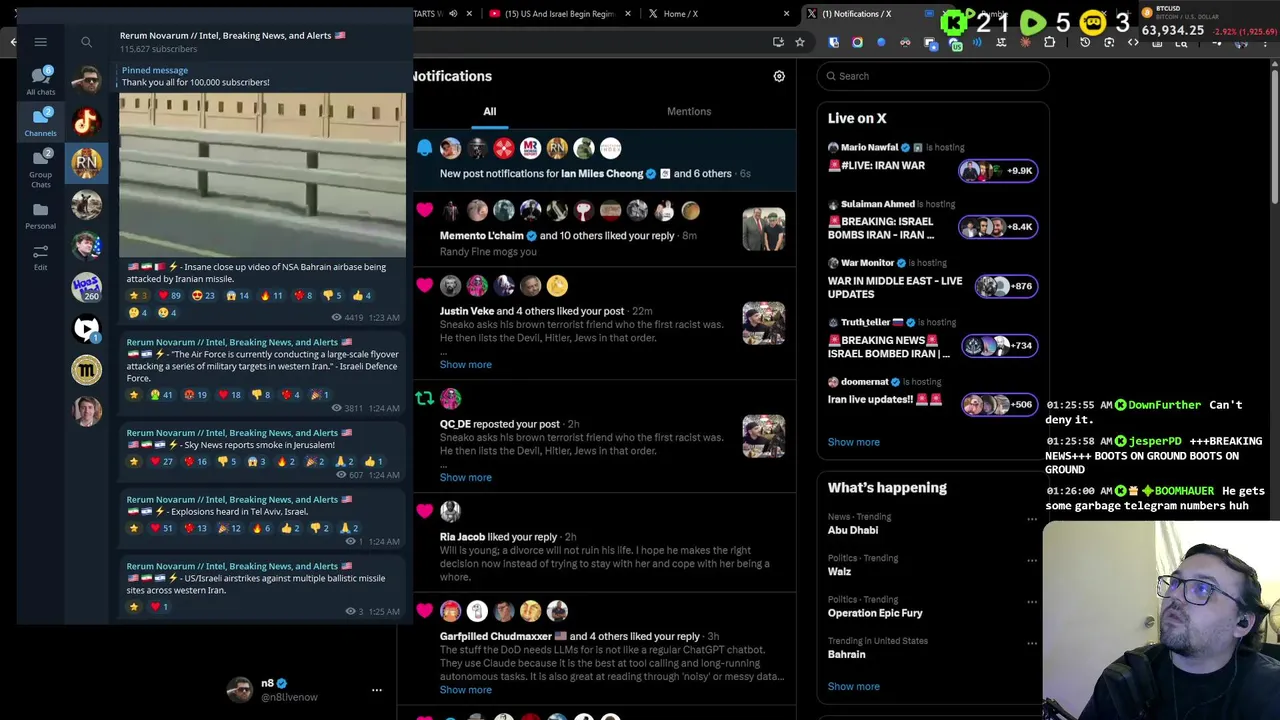Toggle heart 51 reaction on Tel Aviv post
The height and width of the screenshot is (720, 1280).
click(x=162, y=528)
